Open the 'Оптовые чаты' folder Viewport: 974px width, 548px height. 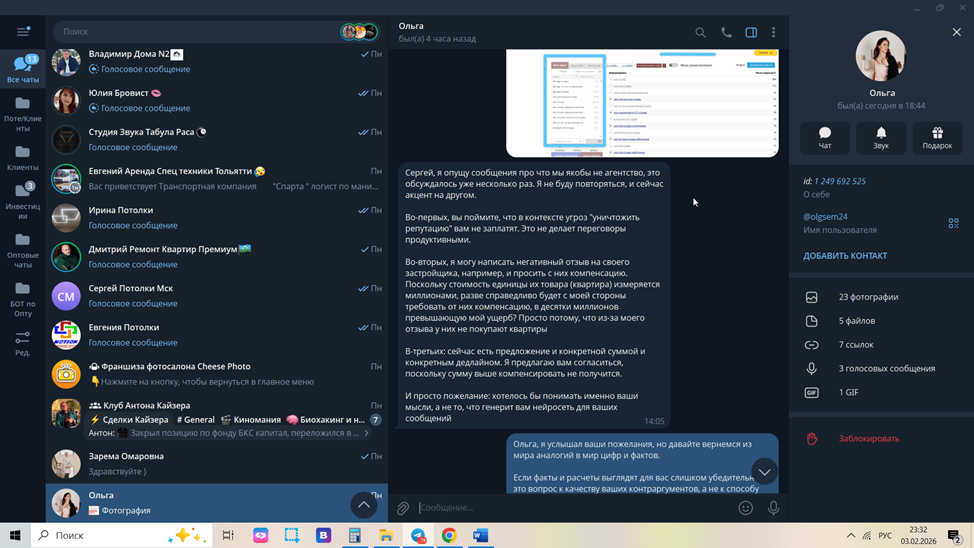[23, 251]
